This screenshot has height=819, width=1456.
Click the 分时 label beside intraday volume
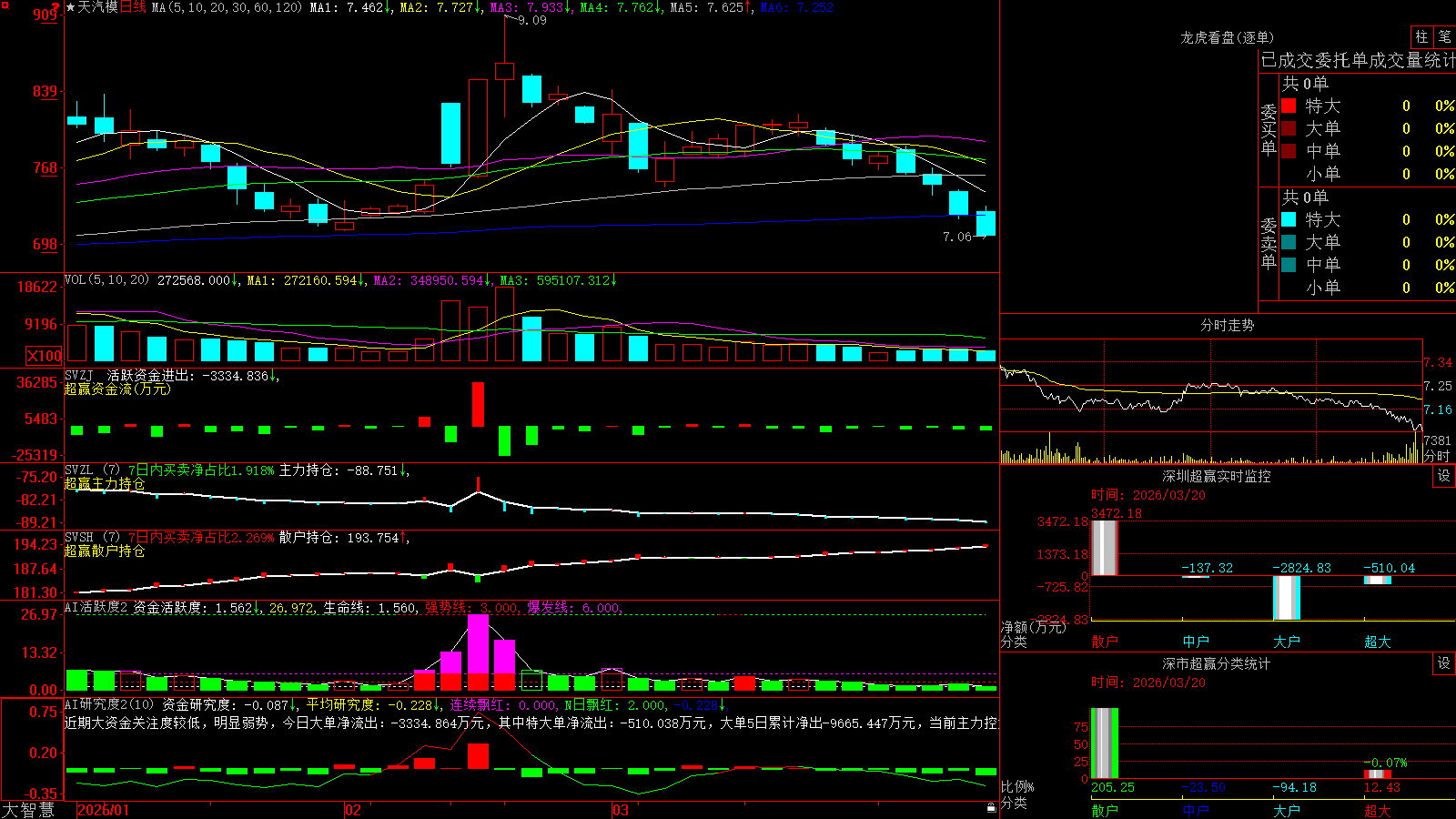1438,456
